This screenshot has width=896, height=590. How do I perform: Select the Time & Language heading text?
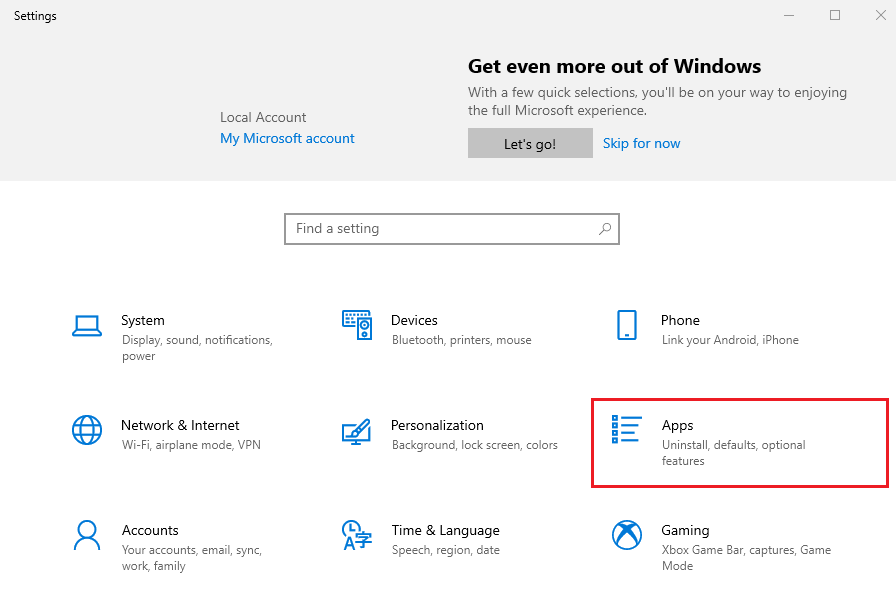coord(445,530)
